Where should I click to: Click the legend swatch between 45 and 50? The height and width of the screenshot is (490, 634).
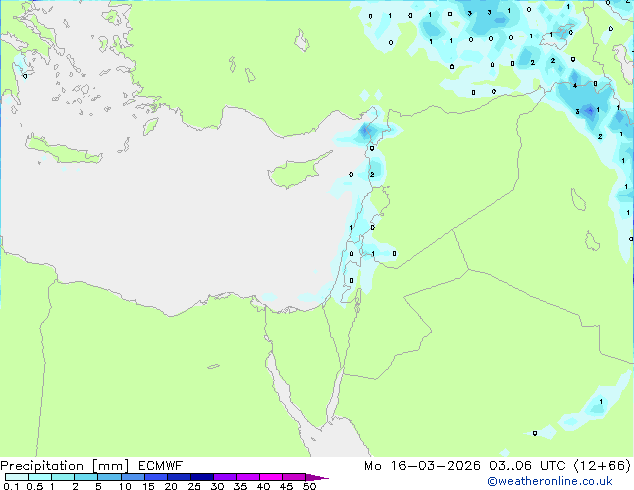tap(294, 477)
